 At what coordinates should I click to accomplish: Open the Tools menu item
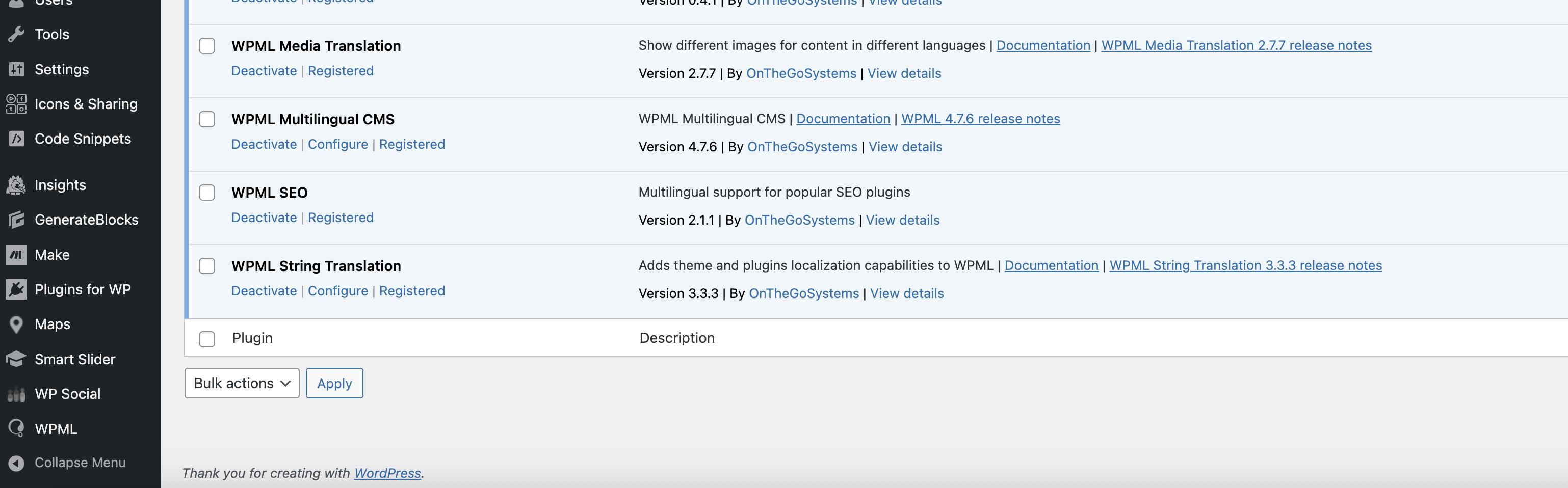[51, 34]
